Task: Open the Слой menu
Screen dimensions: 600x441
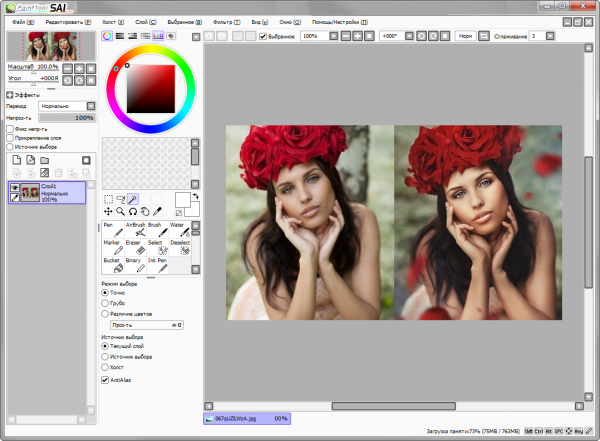Action: tap(146, 22)
